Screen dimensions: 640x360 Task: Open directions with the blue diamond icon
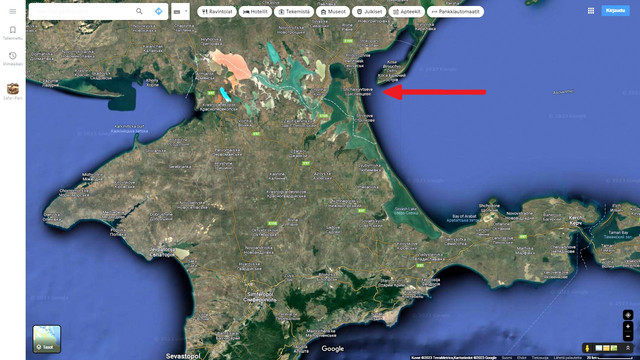tap(158, 11)
